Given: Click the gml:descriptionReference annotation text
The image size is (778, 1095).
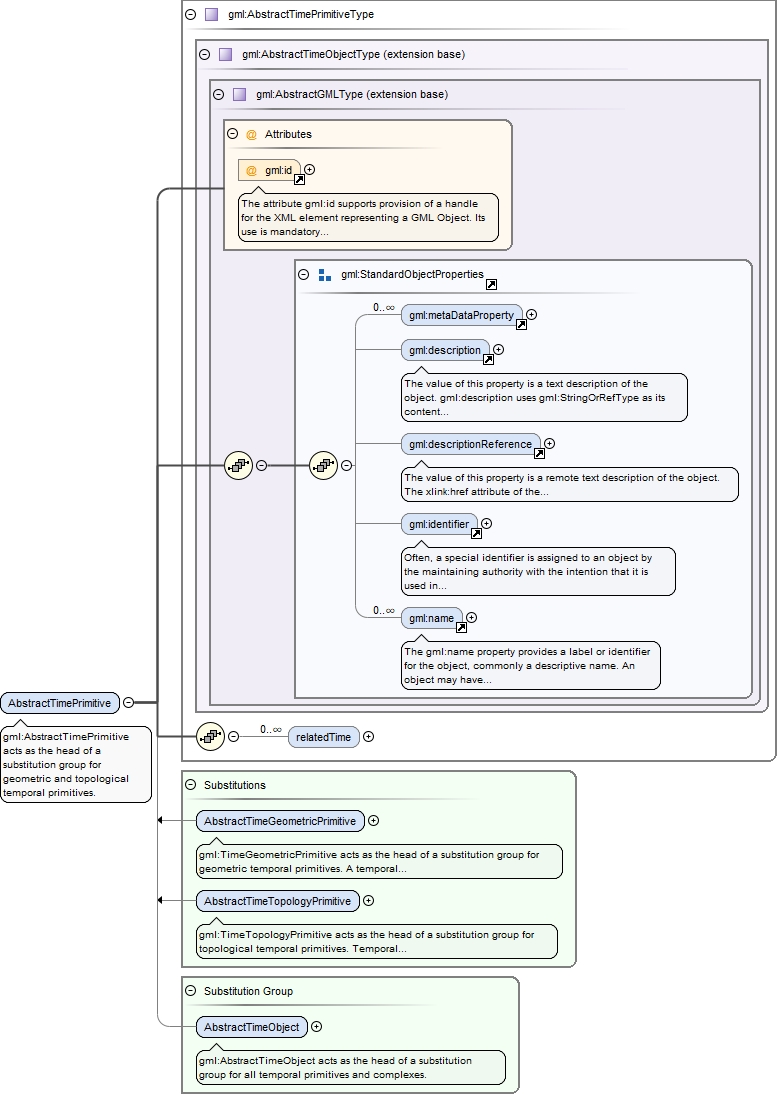Looking at the screenshot, I should click(569, 484).
